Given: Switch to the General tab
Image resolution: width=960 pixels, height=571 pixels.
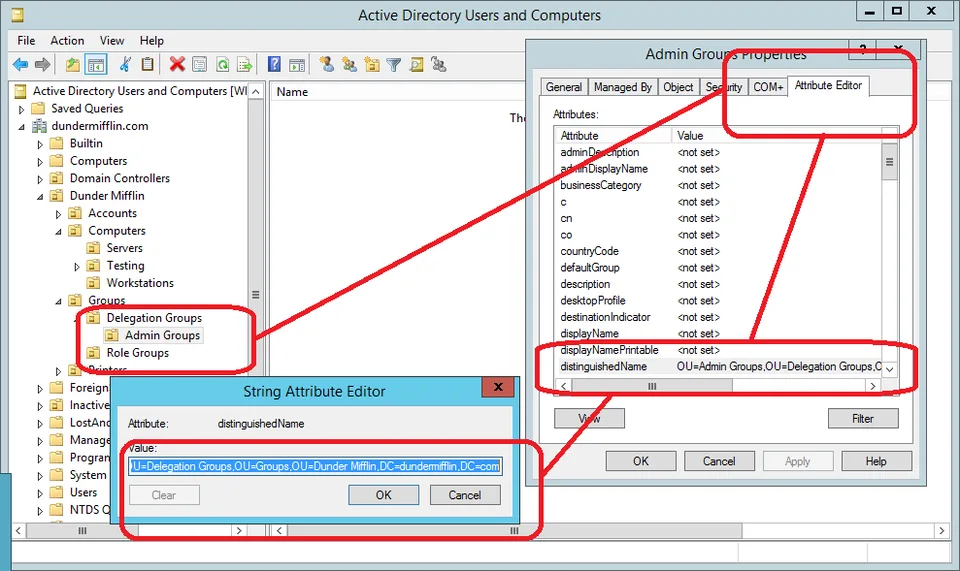Looking at the screenshot, I should [x=564, y=87].
